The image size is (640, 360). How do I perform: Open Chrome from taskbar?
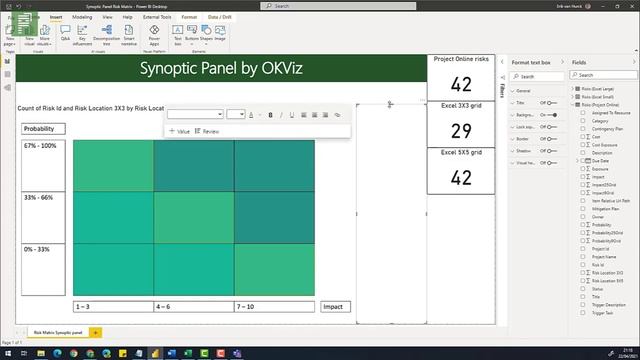pyautogui.click(x=73, y=353)
